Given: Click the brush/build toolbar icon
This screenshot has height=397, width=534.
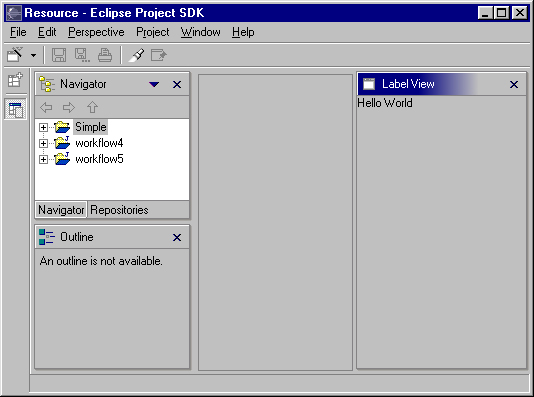Looking at the screenshot, I should 136,55.
